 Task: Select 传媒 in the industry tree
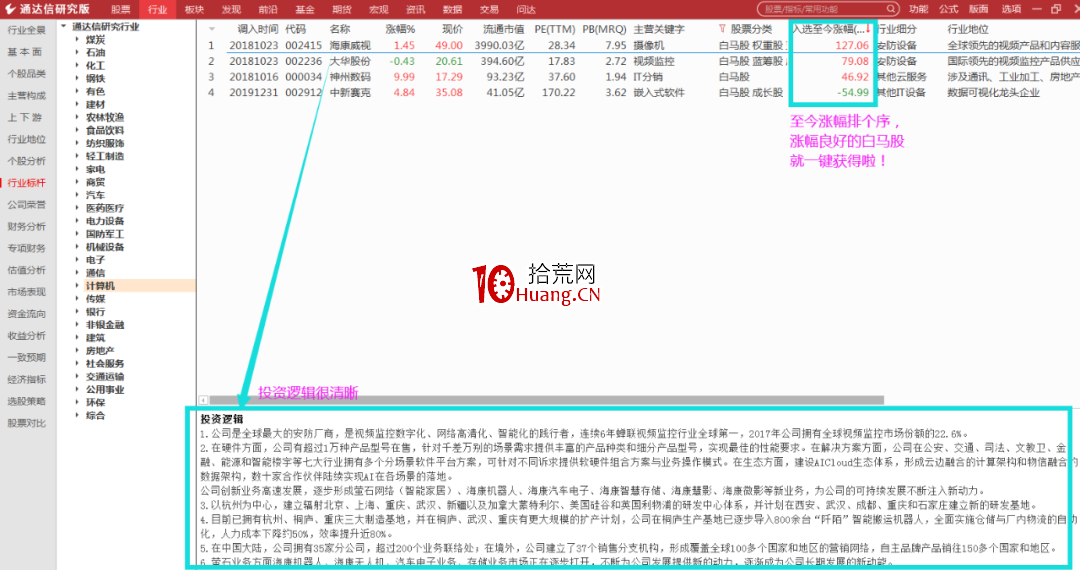pos(95,299)
